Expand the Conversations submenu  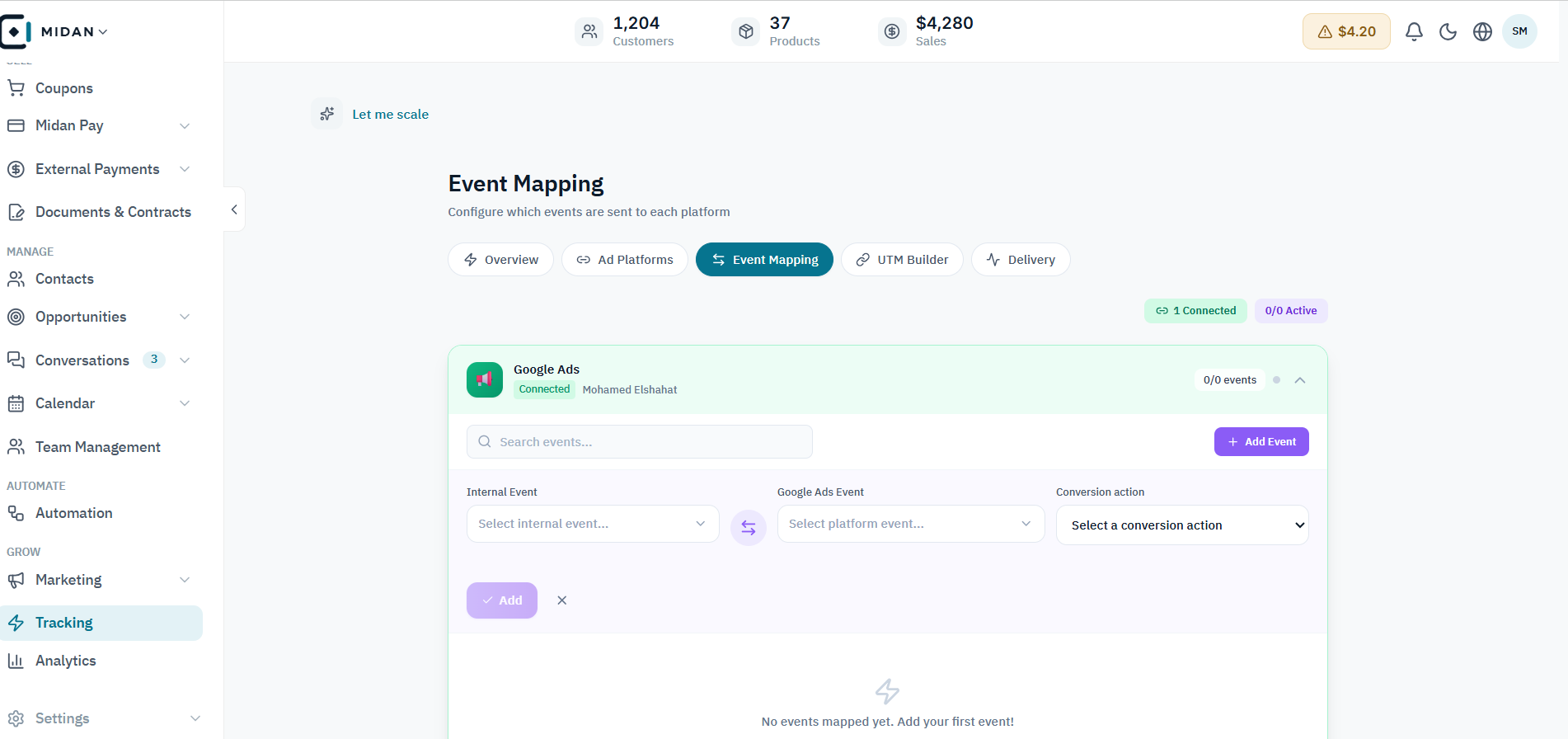[x=185, y=360]
